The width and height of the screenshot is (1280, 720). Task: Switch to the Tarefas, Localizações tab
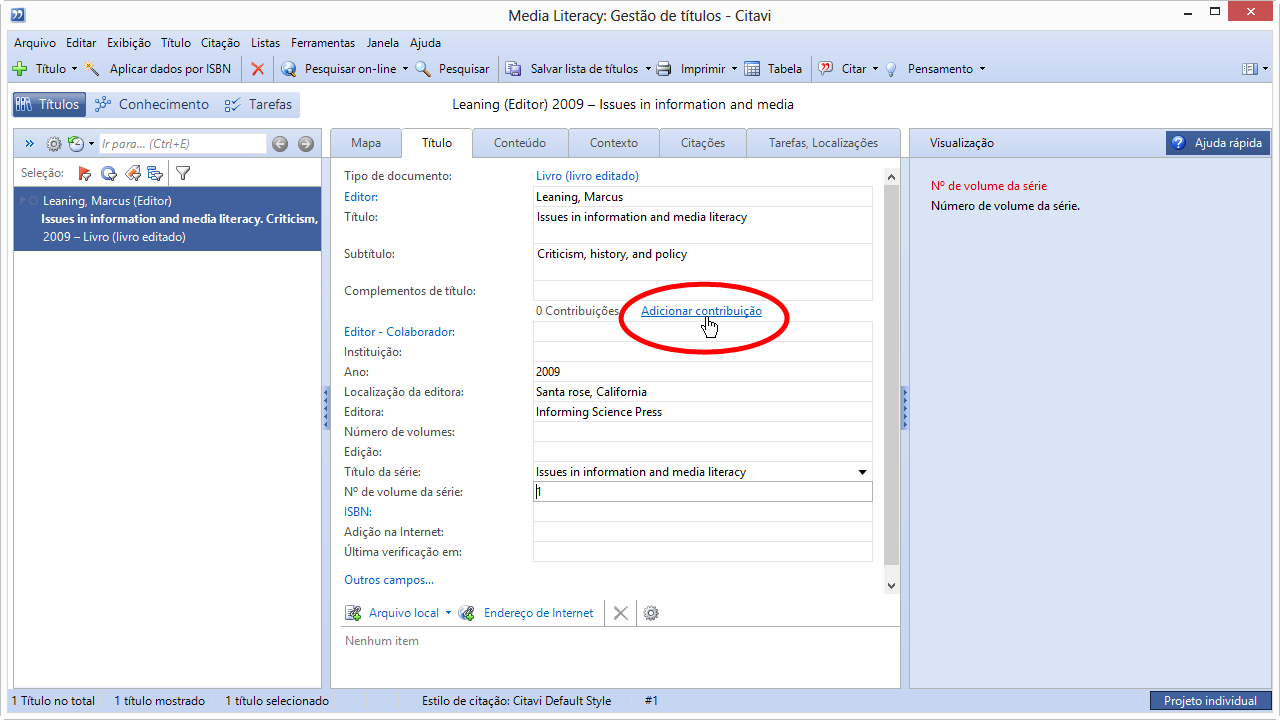823,143
